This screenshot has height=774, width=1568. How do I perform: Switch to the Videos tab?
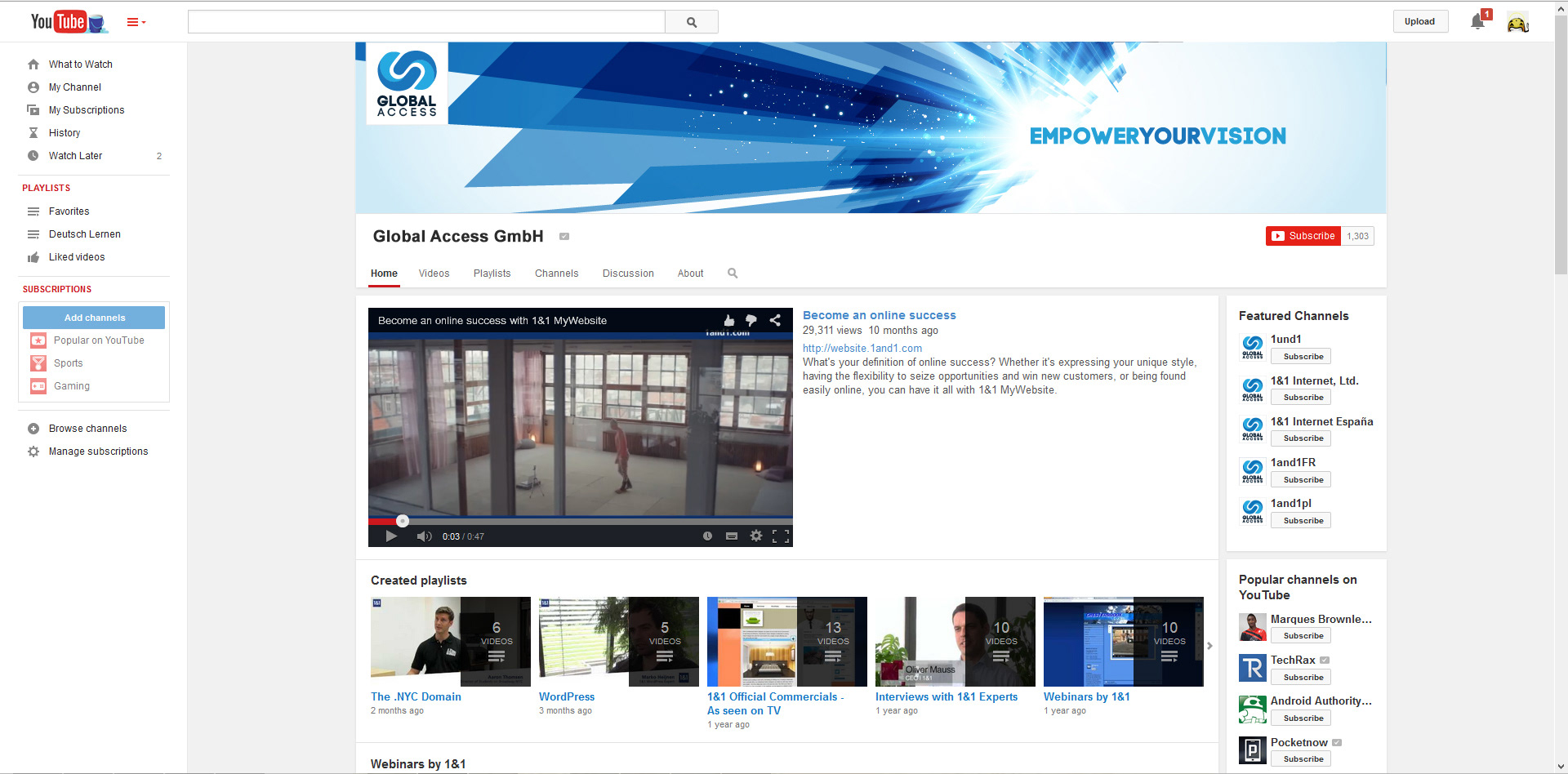434,274
